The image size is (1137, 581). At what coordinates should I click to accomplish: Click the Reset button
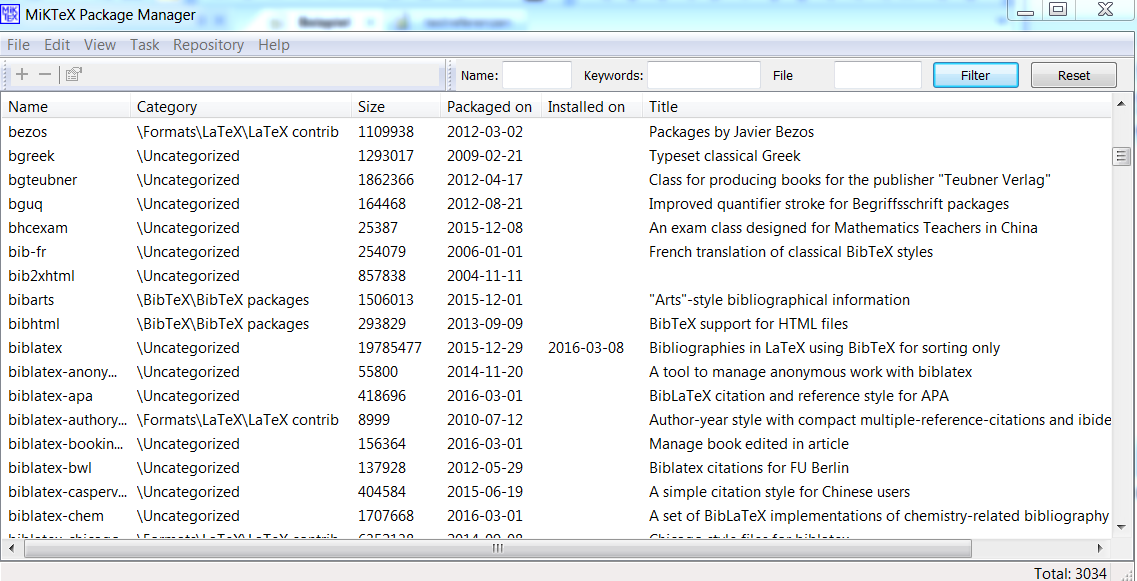1074,75
